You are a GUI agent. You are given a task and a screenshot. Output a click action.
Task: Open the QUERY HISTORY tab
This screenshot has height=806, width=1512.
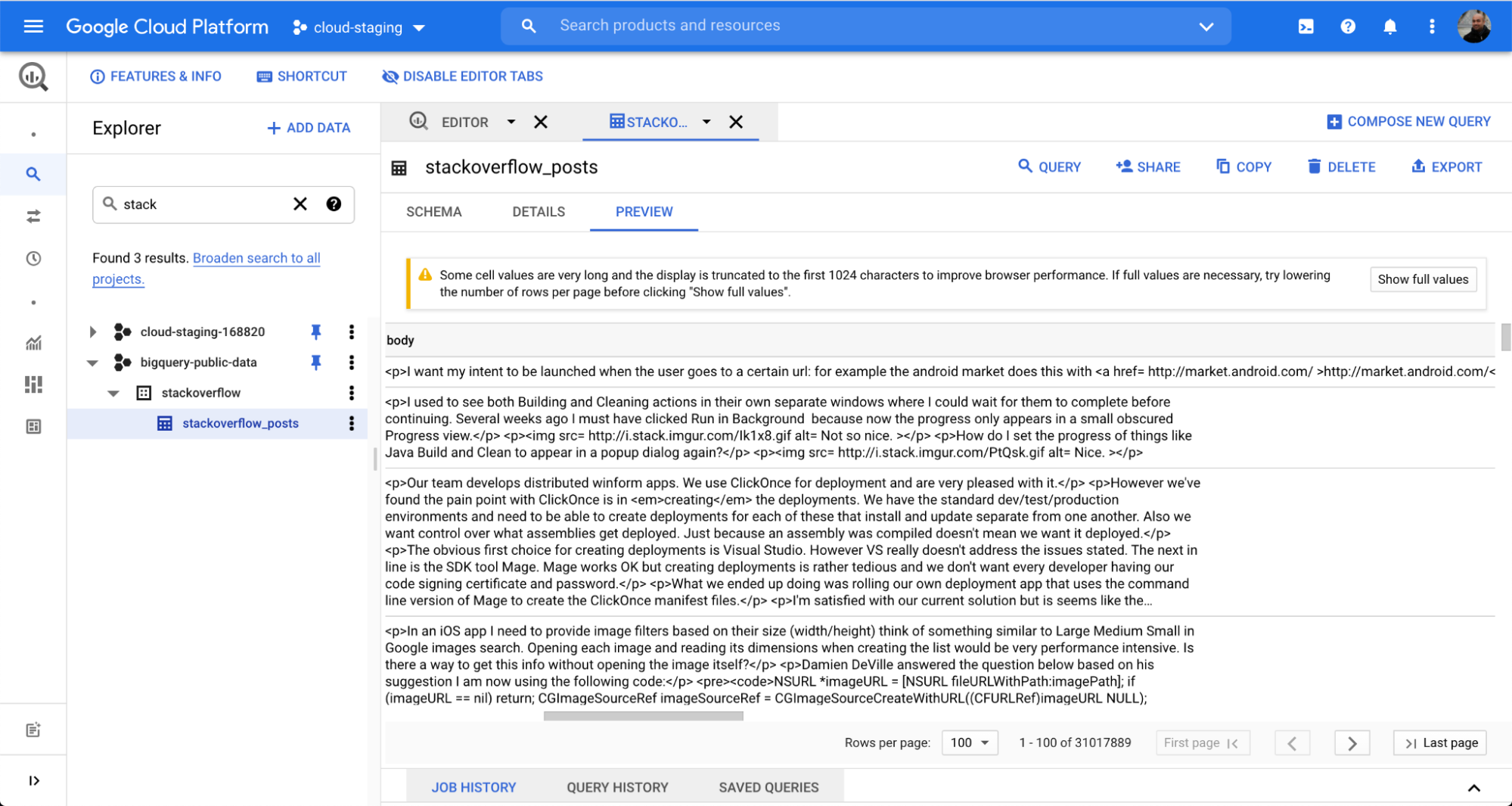tap(617, 788)
